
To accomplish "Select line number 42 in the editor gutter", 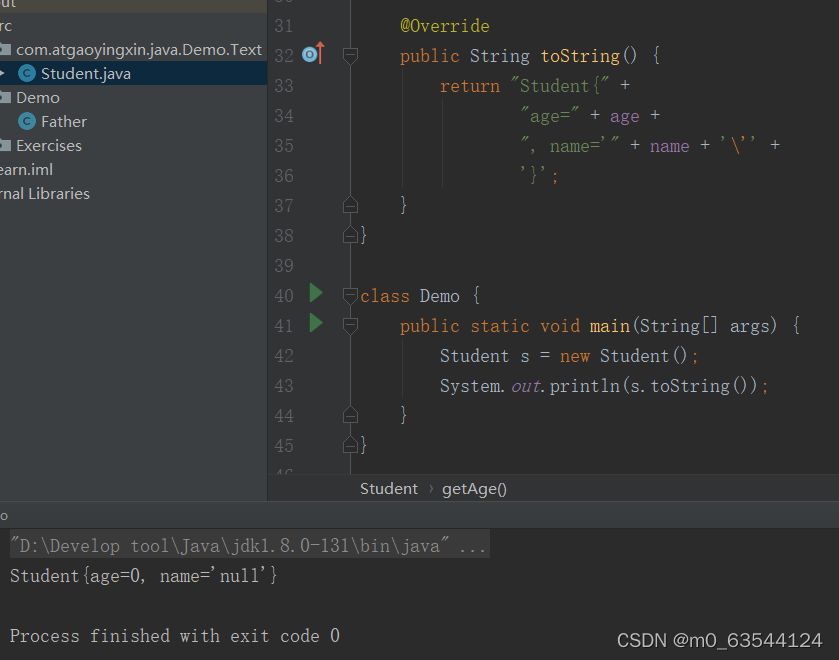I will click(283, 355).
